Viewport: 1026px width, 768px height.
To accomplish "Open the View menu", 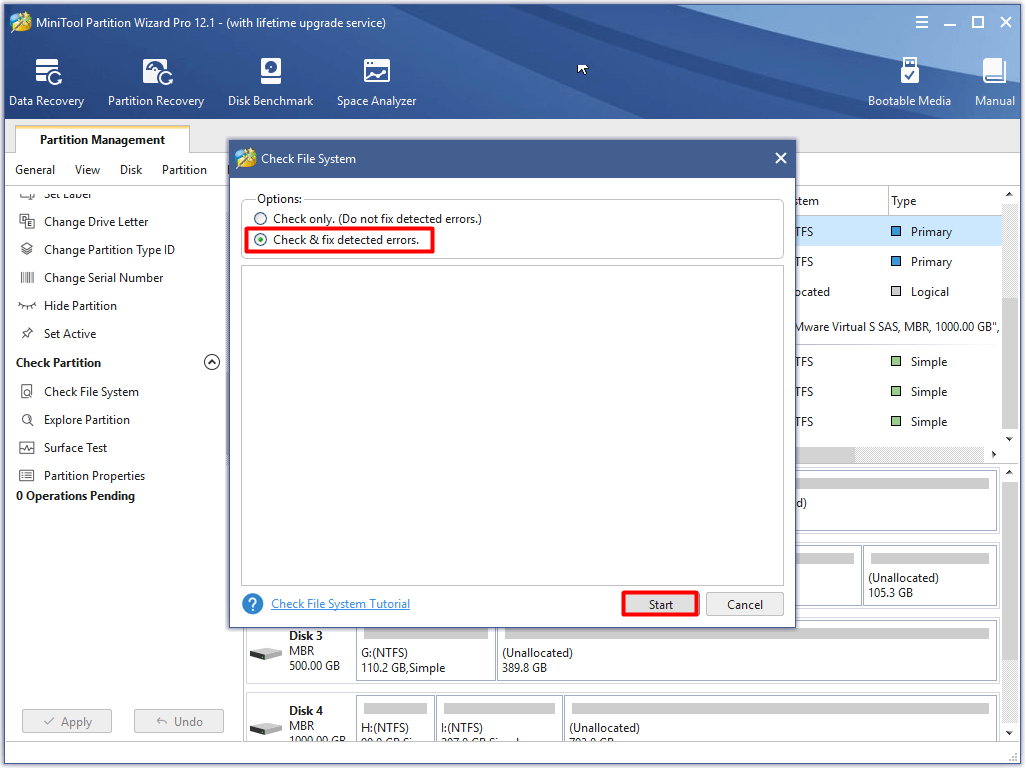I will 87,169.
